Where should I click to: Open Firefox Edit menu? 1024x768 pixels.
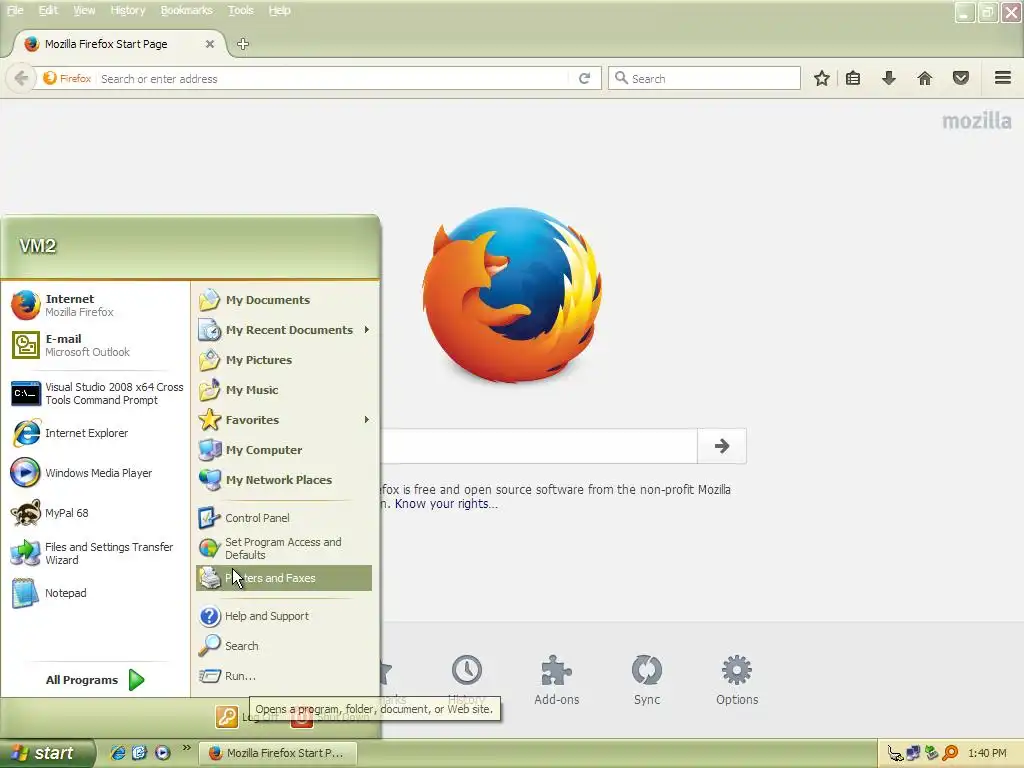click(x=48, y=10)
